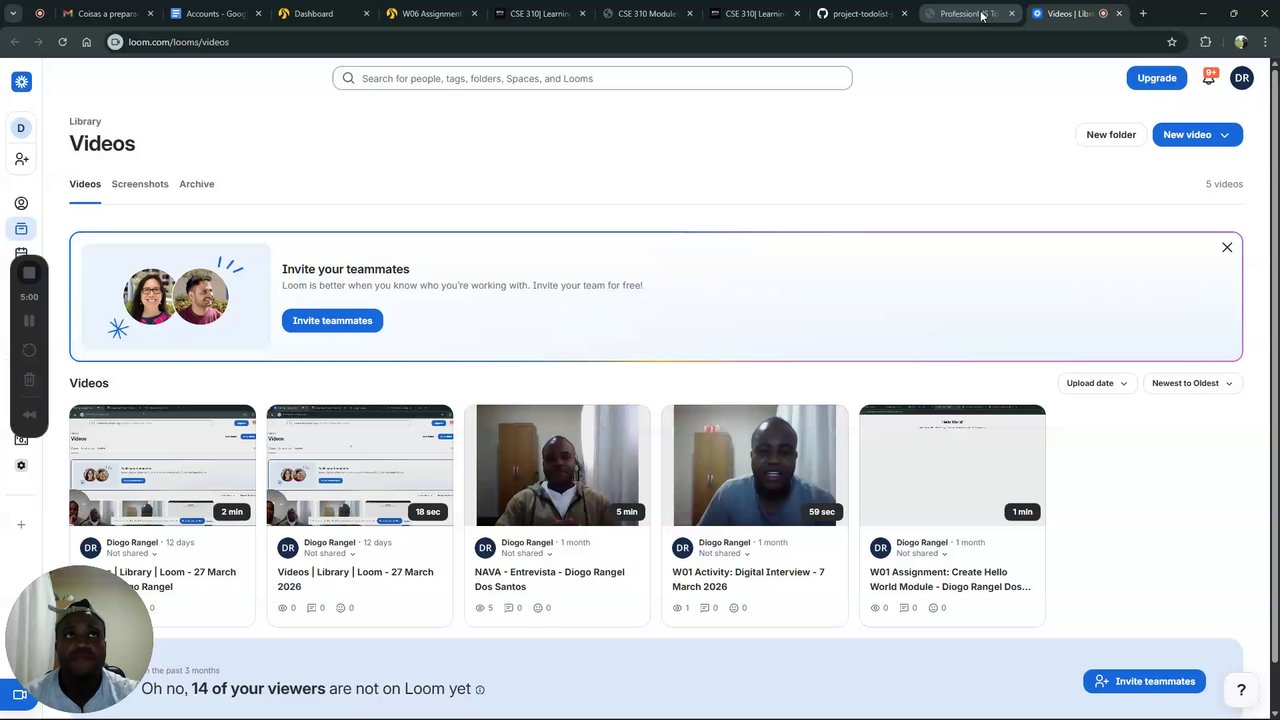Delete the current recording
The height and width of the screenshot is (720, 1280).
point(29,379)
